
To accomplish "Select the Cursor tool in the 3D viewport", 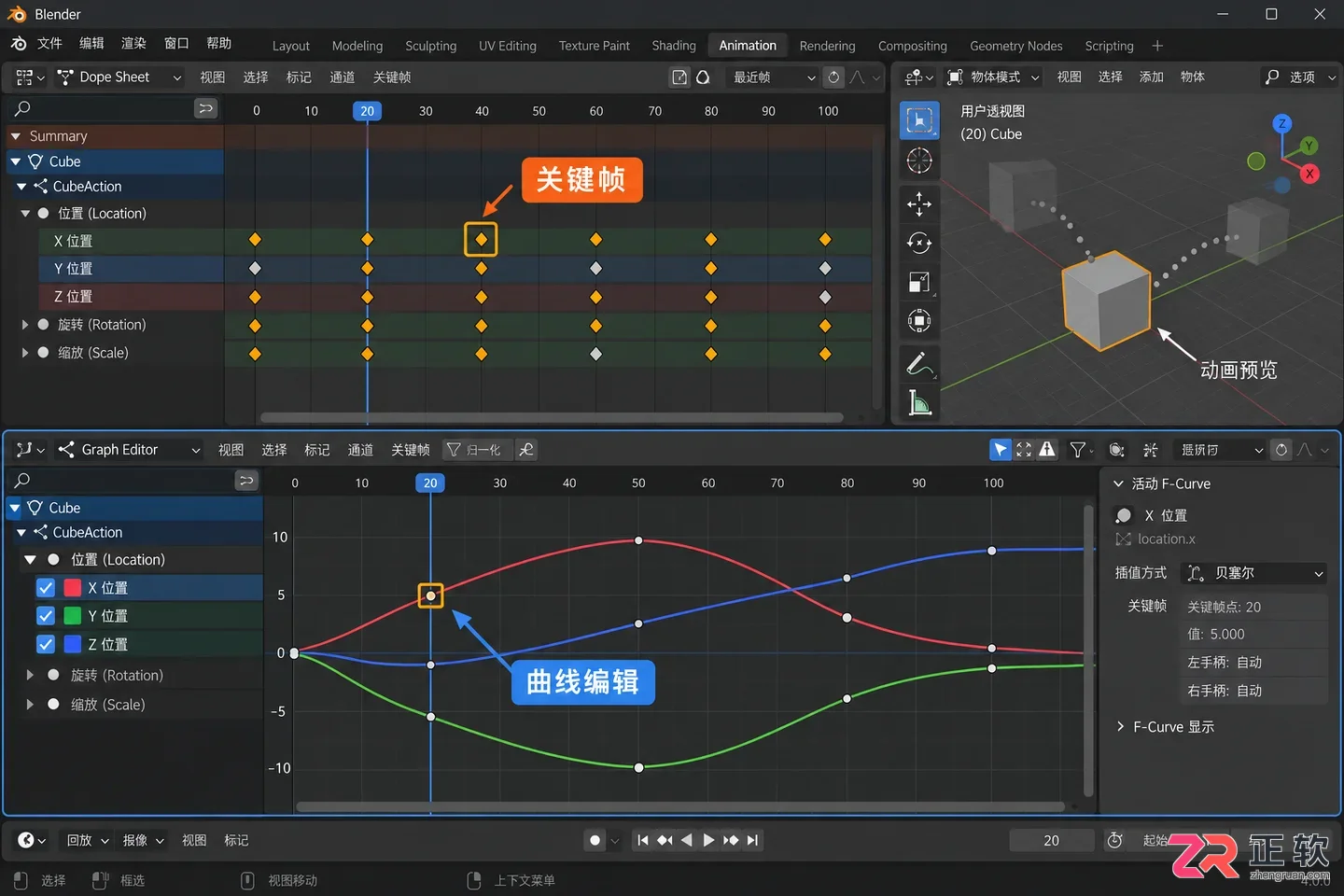I will [919, 161].
